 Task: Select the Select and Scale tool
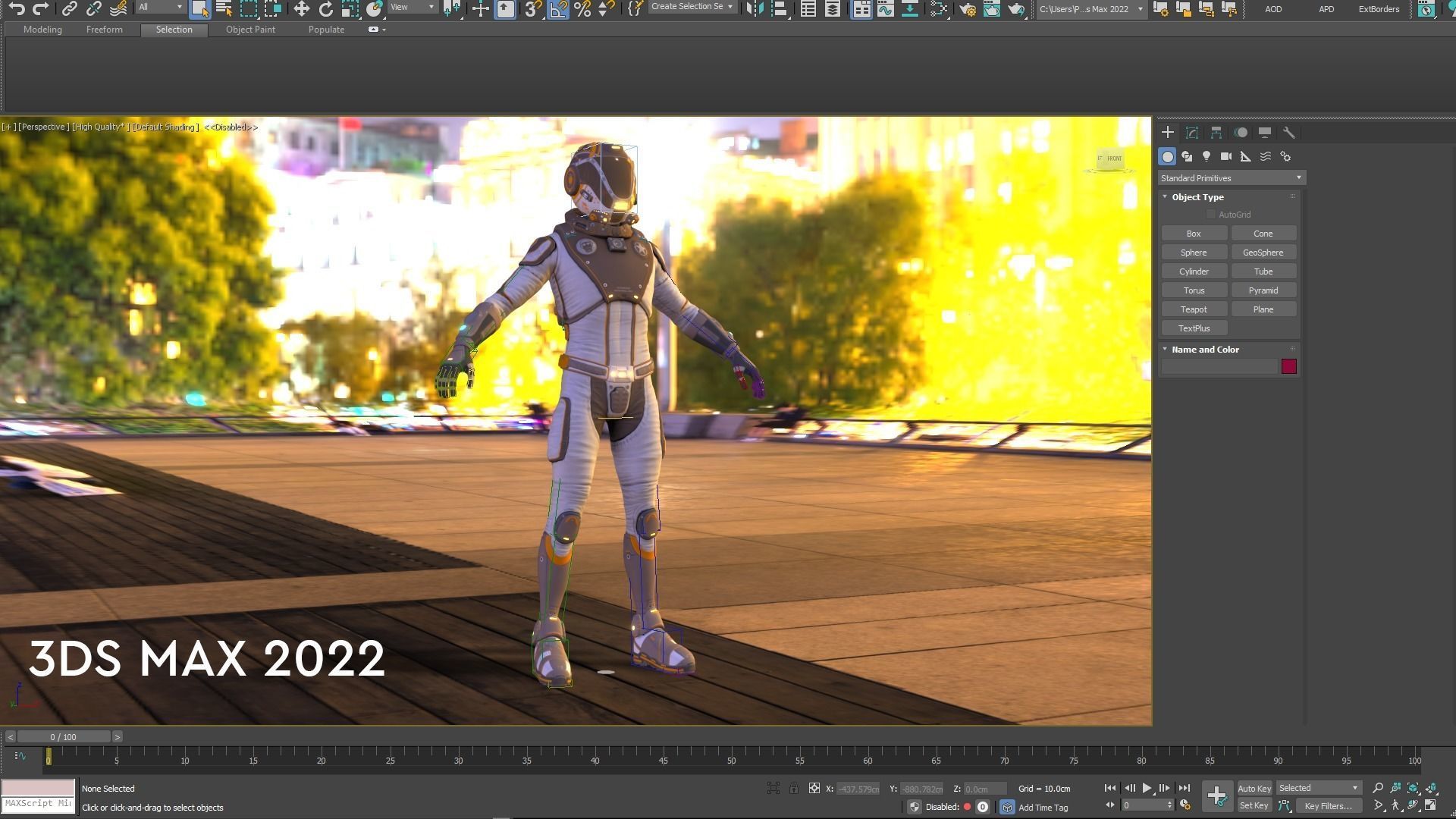click(350, 8)
